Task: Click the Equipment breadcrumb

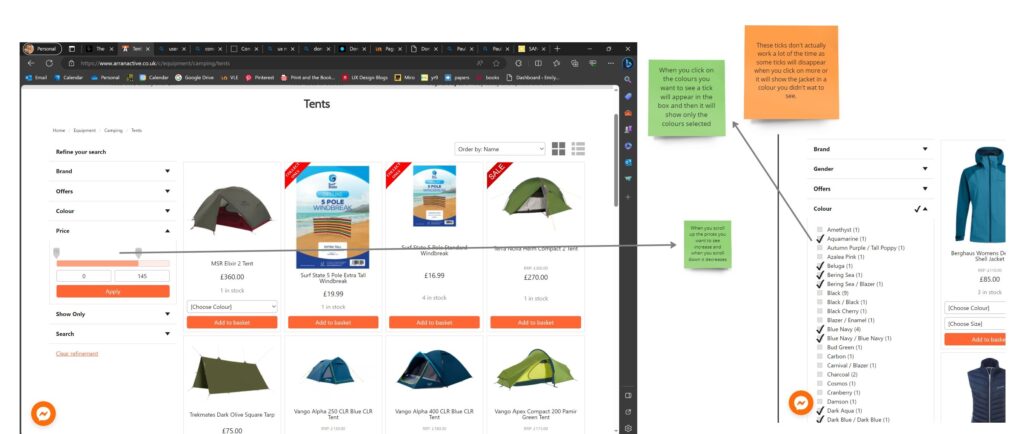Action: click(x=85, y=131)
